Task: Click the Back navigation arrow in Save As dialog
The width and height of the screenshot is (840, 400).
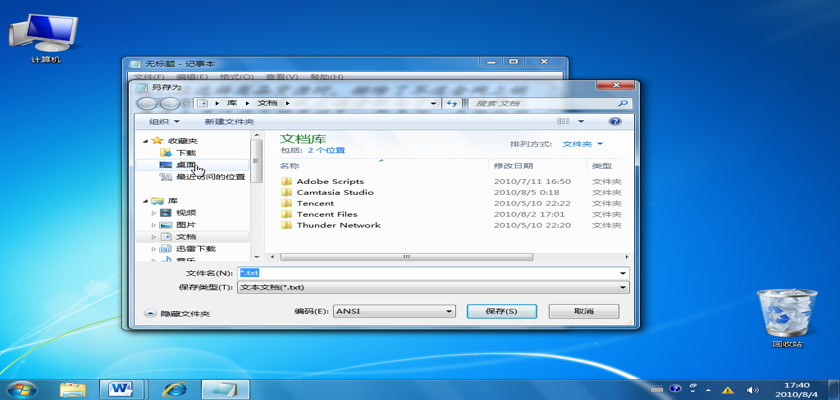Action: pos(146,103)
